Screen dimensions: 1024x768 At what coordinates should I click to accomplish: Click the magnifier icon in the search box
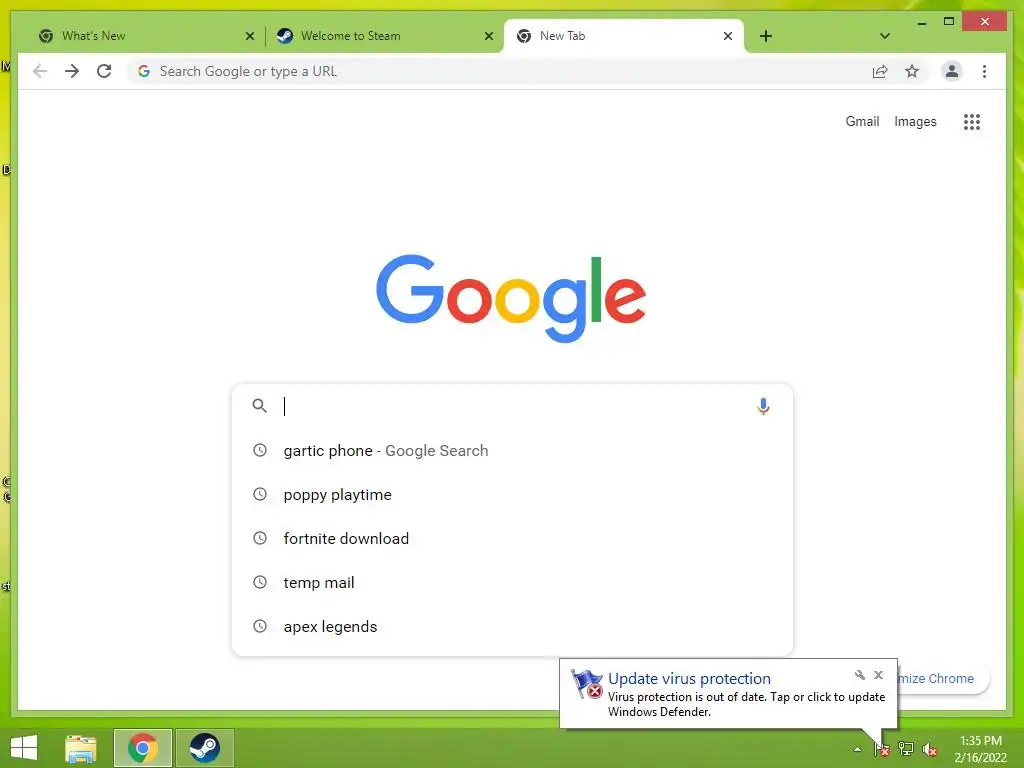259,406
